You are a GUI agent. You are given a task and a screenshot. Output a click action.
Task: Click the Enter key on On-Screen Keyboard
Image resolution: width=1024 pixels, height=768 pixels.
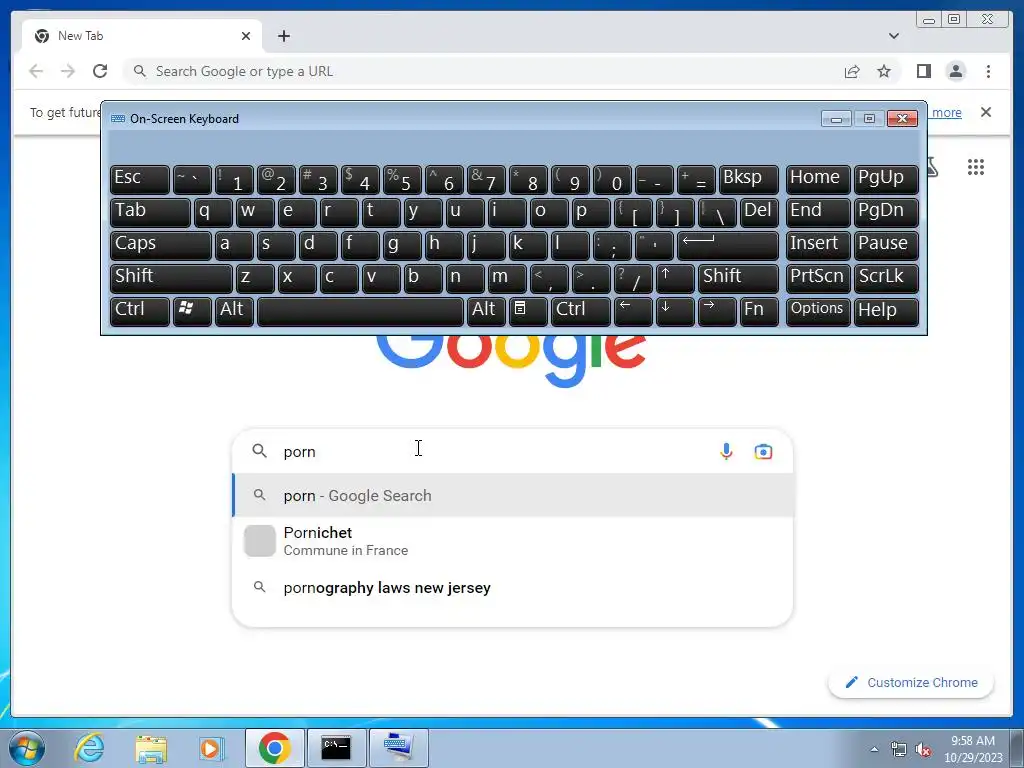(728, 246)
